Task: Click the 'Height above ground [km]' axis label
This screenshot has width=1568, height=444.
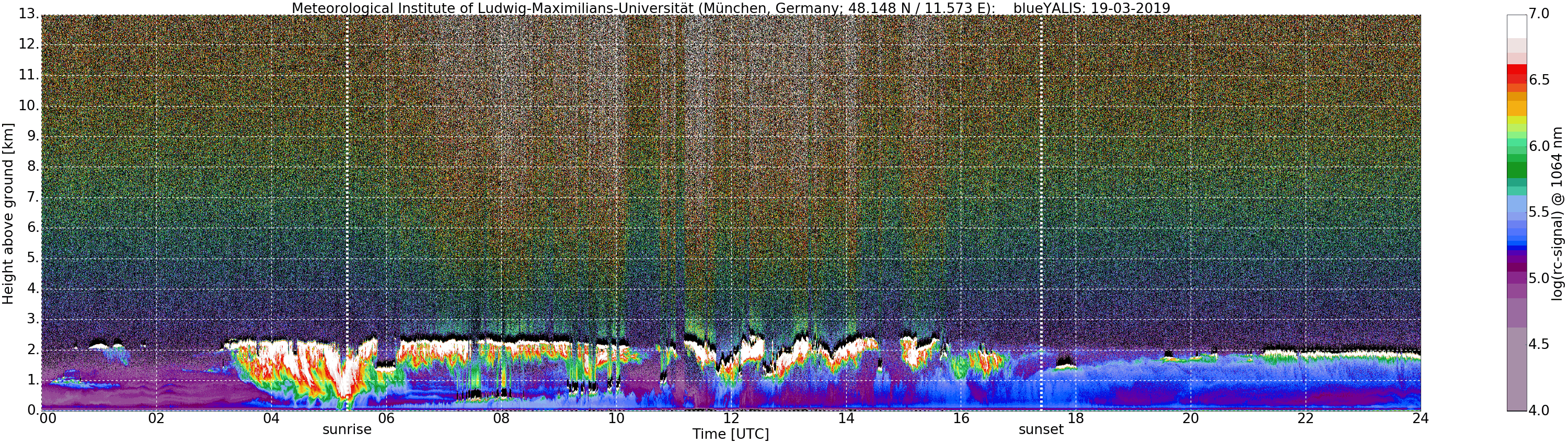Action: coord(8,214)
